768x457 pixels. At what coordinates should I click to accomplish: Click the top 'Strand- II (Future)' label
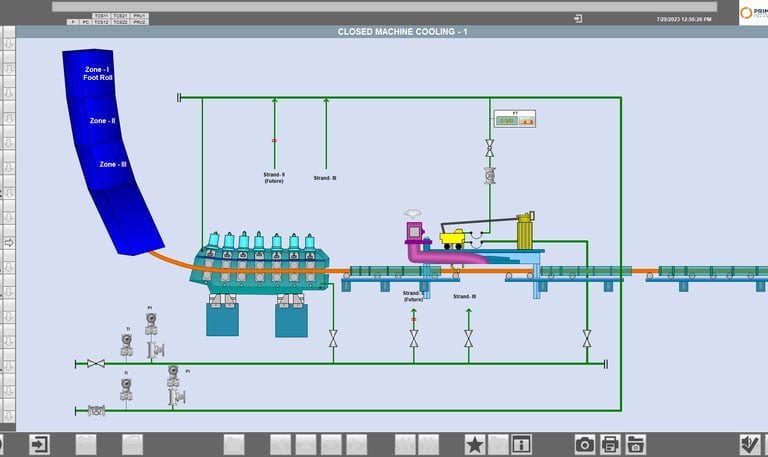pos(274,178)
